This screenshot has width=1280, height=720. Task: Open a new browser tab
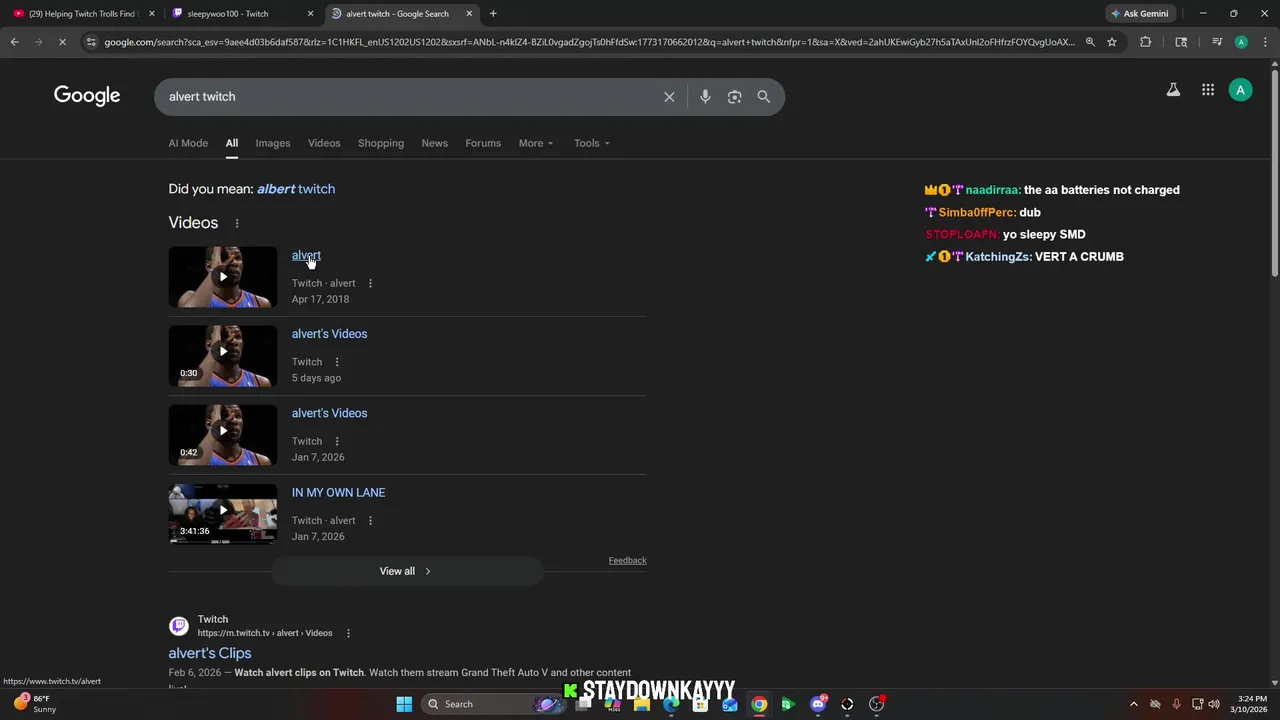[493, 14]
